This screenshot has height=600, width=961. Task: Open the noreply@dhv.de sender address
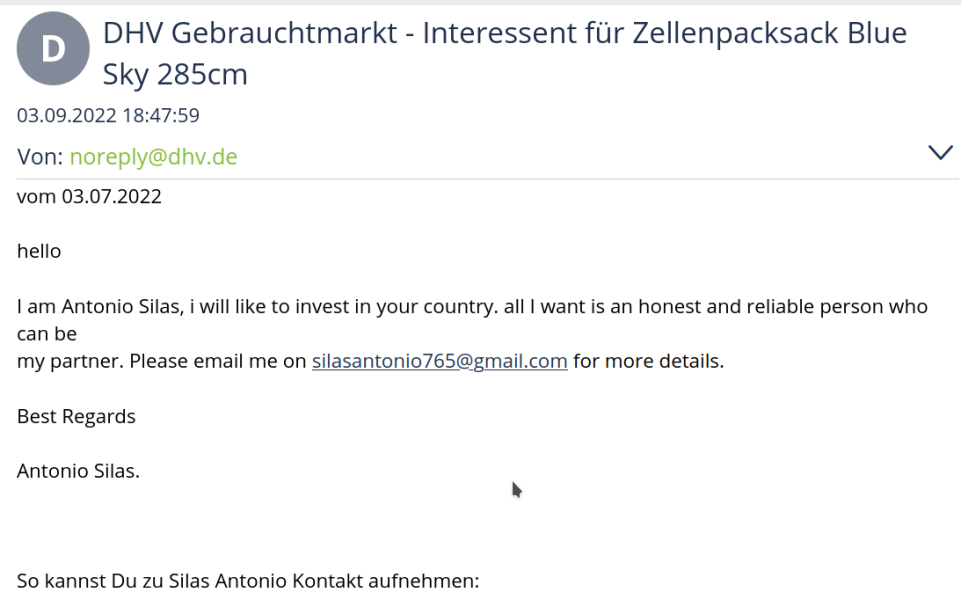tap(153, 157)
